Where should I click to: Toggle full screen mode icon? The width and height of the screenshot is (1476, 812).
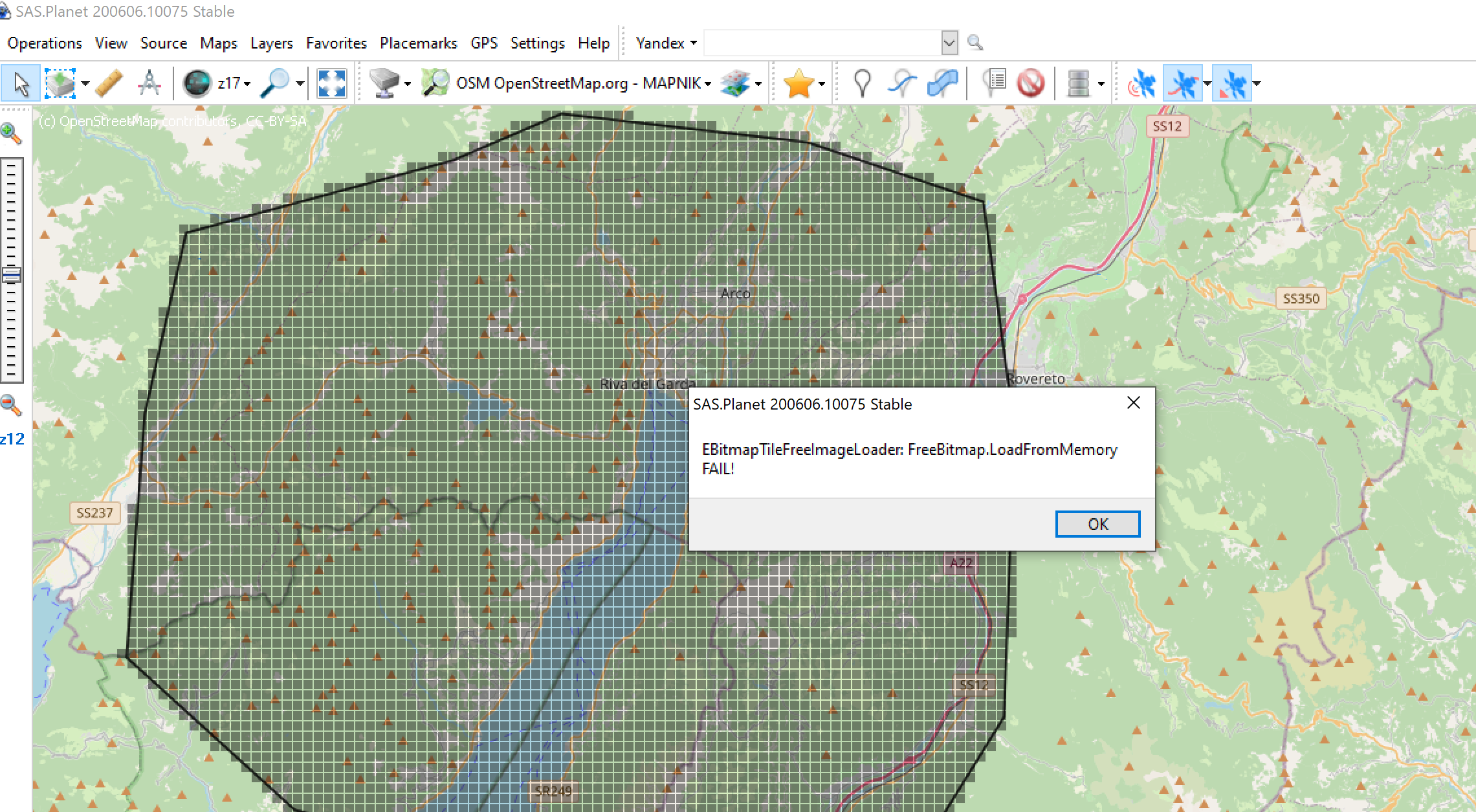pyautogui.click(x=331, y=83)
